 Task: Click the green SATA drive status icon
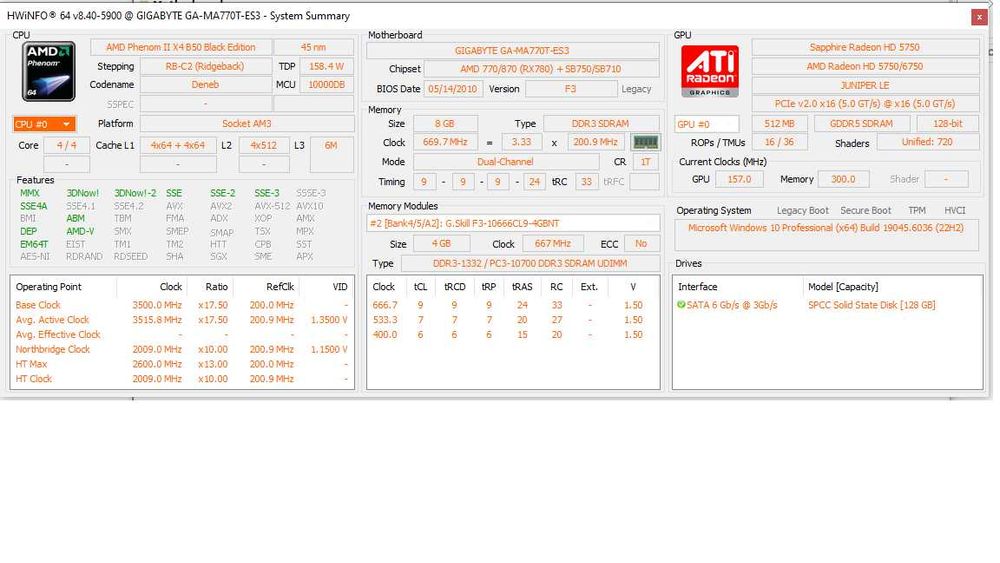[681, 305]
